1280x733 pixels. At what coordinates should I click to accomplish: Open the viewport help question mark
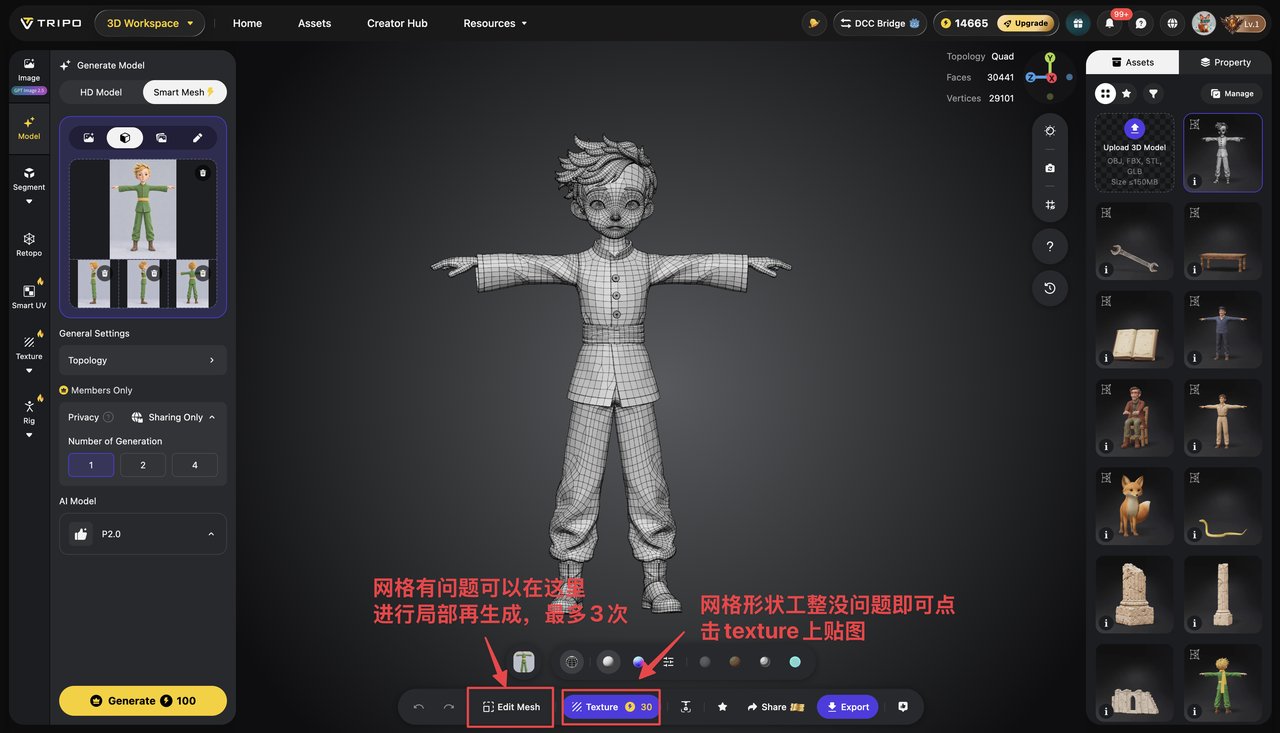pos(1050,246)
